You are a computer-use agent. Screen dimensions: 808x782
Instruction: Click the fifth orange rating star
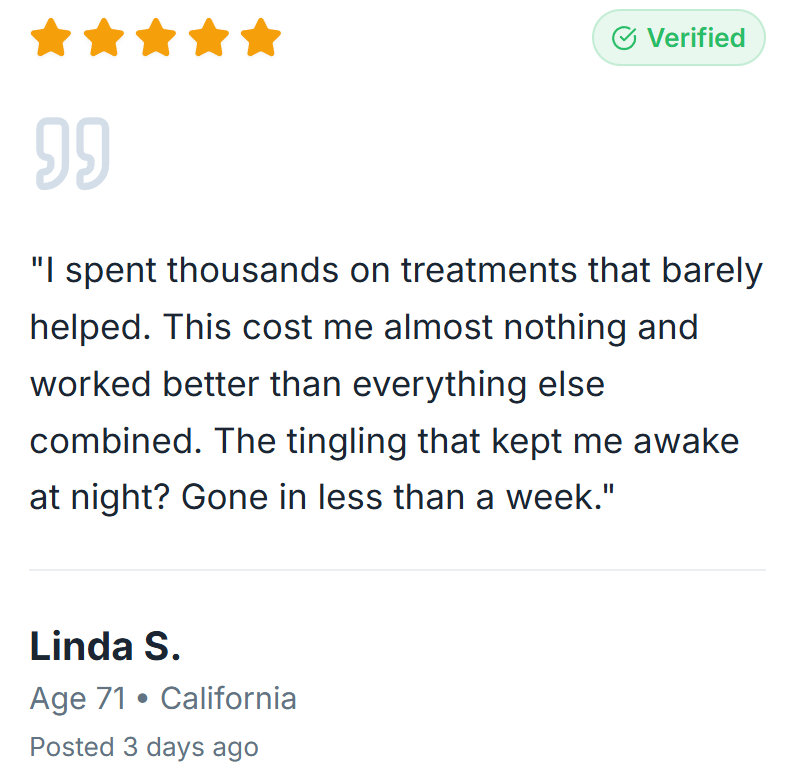(260, 39)
